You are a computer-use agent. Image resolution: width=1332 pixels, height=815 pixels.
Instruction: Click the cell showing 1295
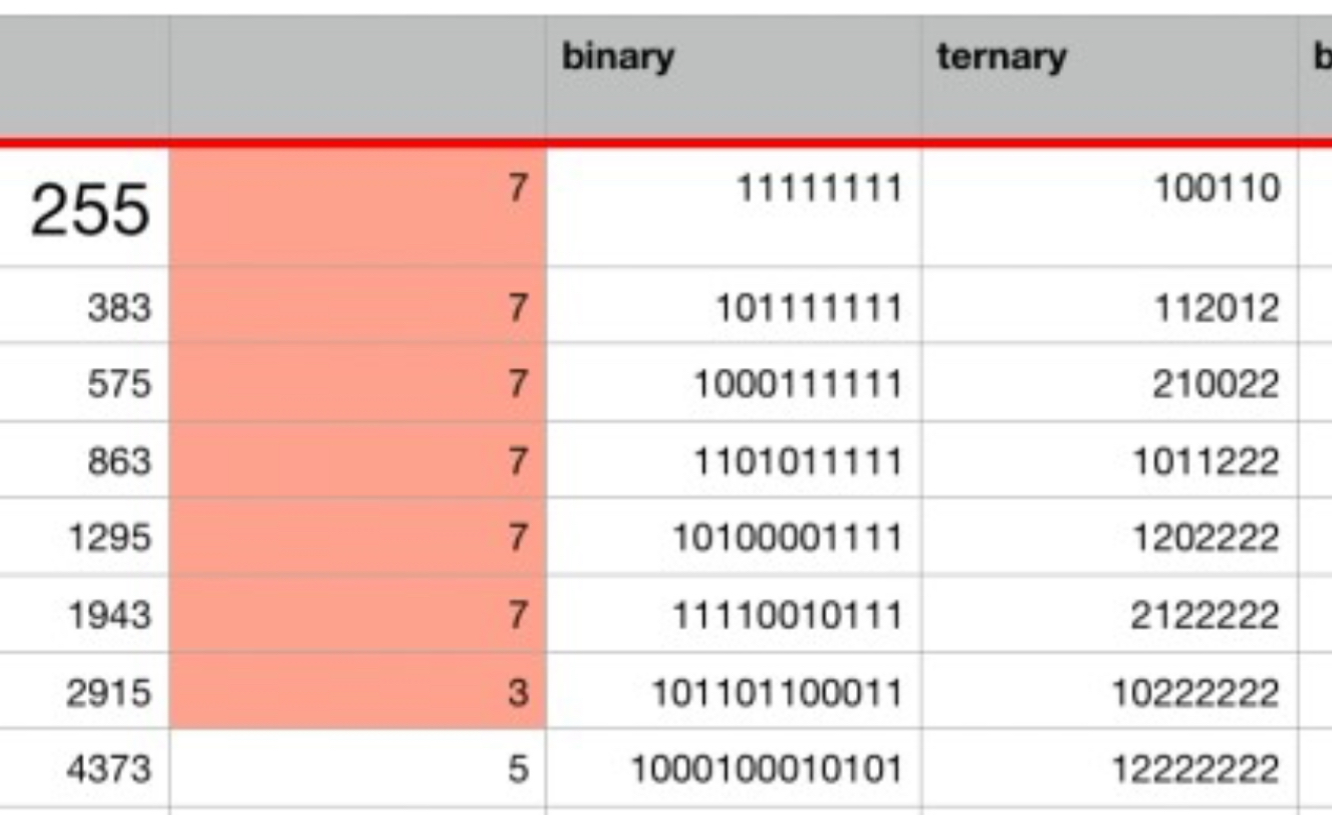(x=109, y=538)
